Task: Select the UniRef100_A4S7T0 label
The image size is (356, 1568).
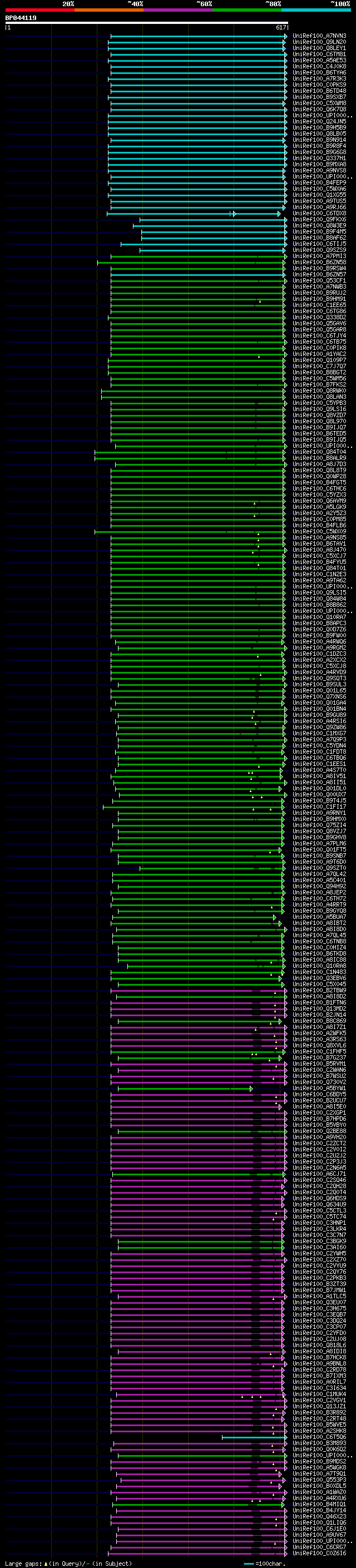Action: pyautogui.click(x=319, y=770)
